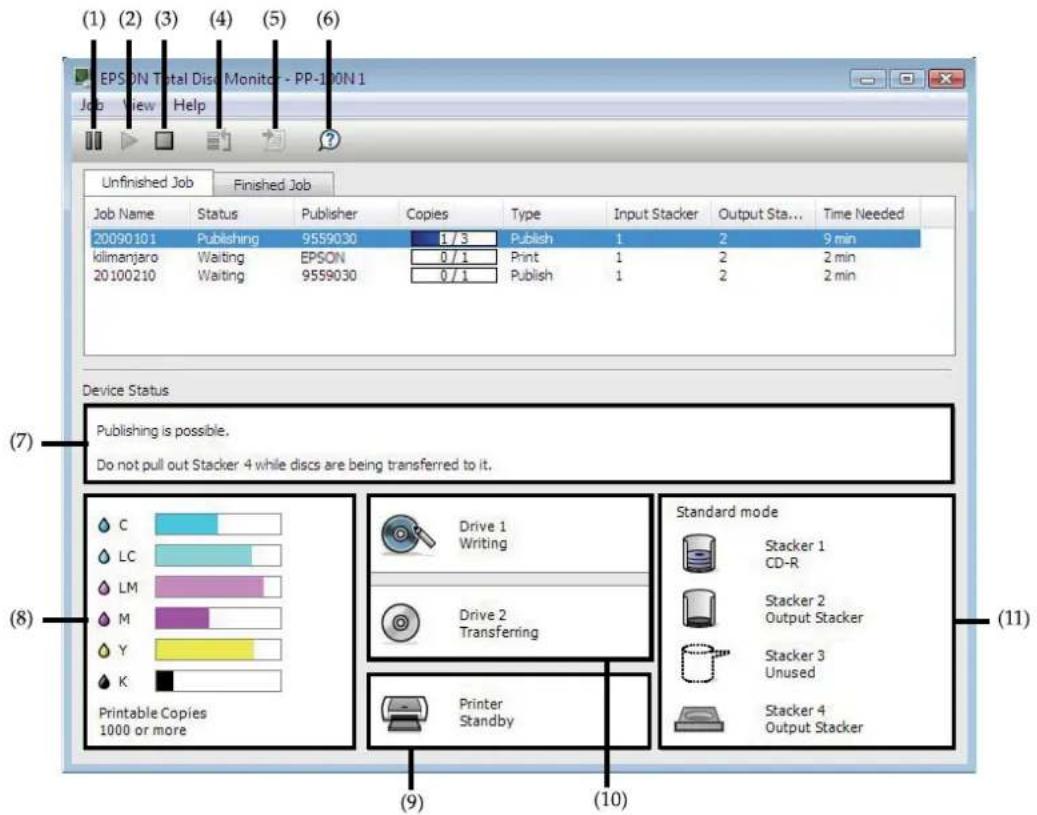Maximize the Total Disc Monitor window
The height and width of the screenshot is (815, 1037).
pos(907,79)
